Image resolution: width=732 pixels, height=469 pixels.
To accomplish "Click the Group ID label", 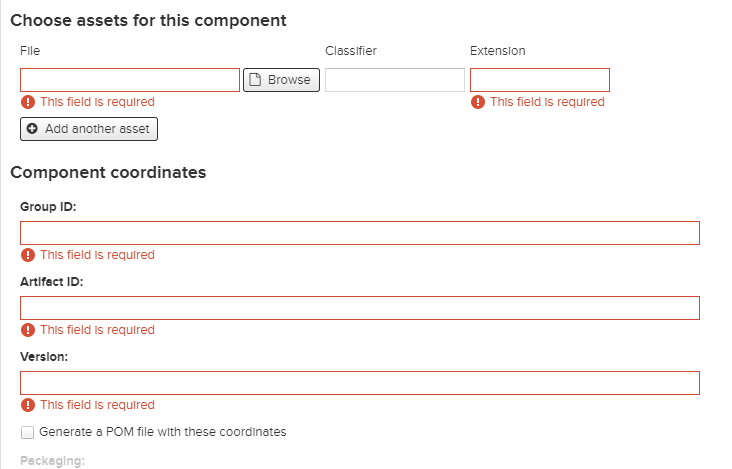I will tap(48, 207).
